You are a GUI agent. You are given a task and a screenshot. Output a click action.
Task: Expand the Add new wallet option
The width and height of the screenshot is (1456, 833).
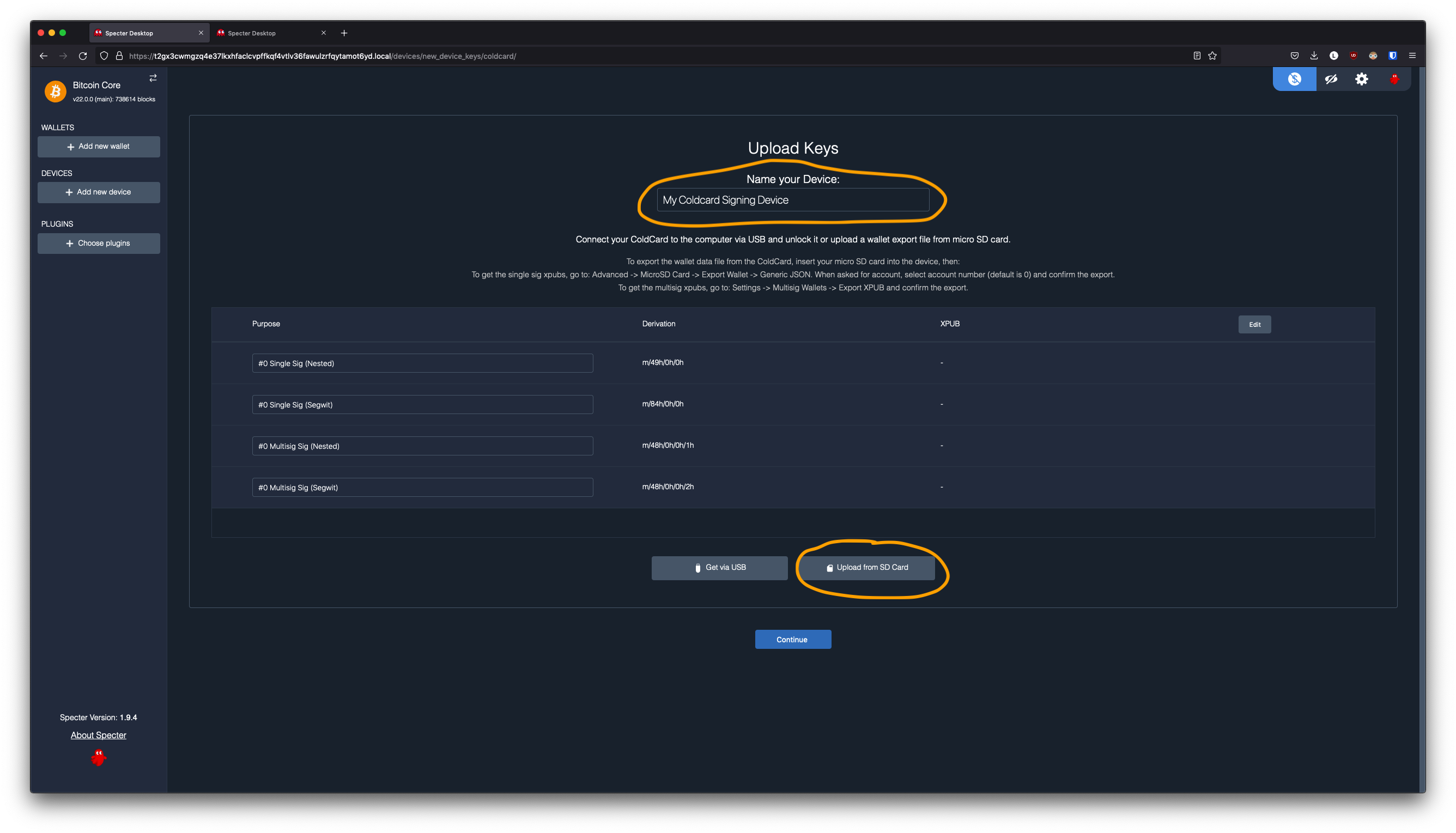(99, 147)
